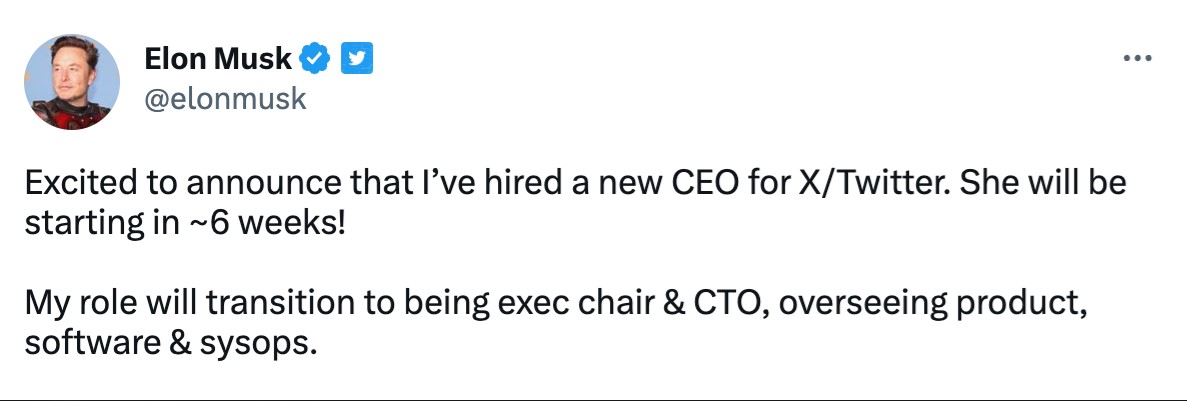The height and width of the screenshot is (401, 1187).
Task: Click the blue verified checkmark badge
Action: [316, 60]
